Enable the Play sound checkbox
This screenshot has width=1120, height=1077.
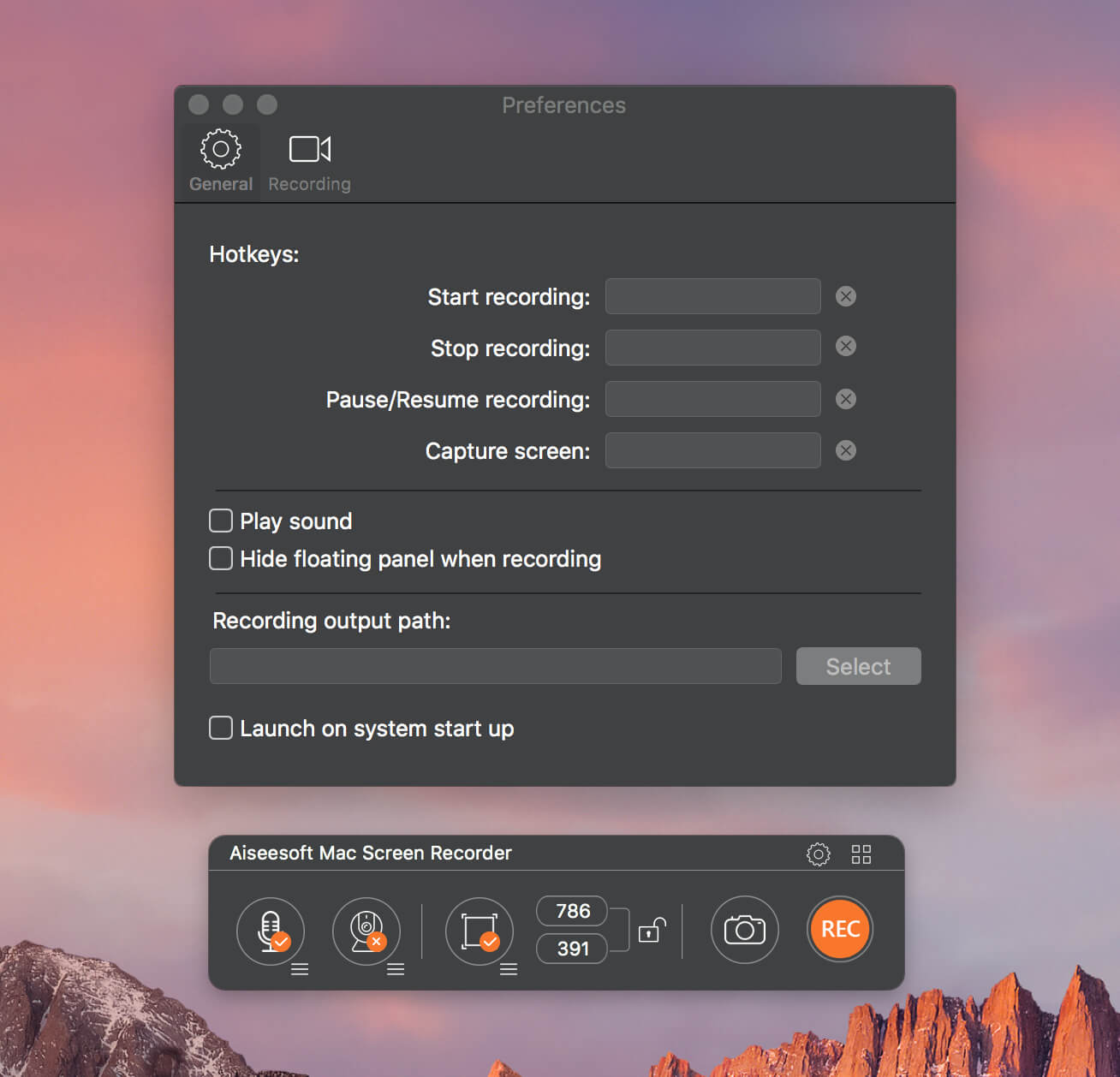[x=221, y=521]
